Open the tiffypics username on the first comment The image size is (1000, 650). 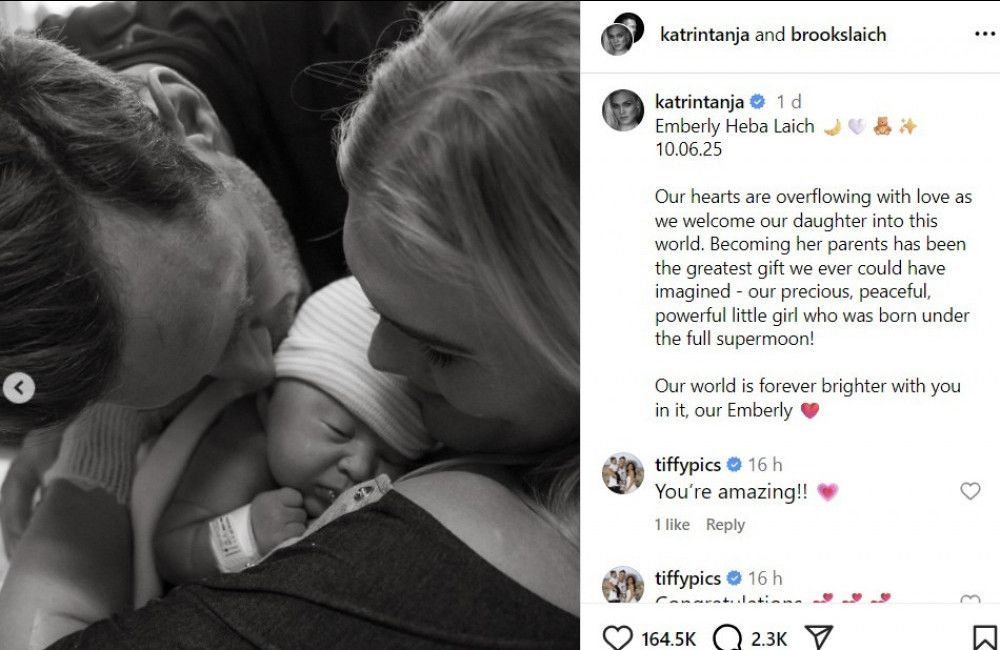pyautogui.click(x=688, y=464)
